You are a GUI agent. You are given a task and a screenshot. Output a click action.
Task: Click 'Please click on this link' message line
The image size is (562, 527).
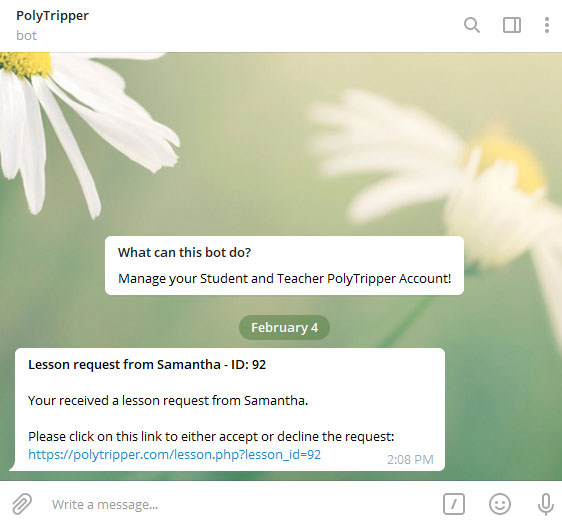pyautogui.click(x=211, y=437)
